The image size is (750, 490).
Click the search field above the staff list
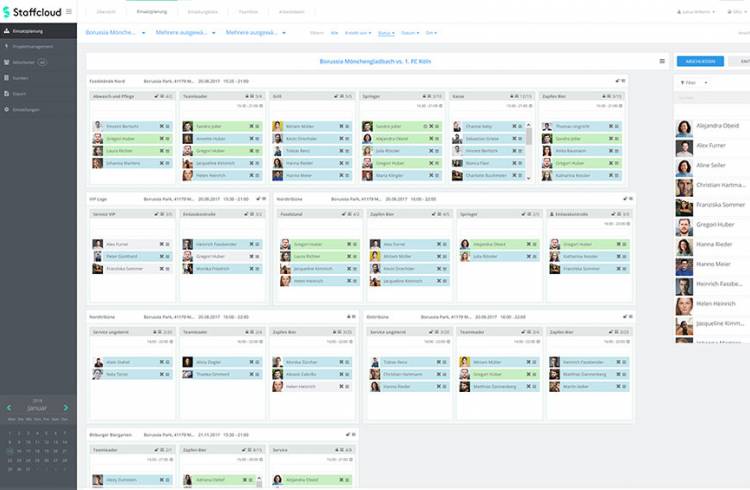pyautogui.click(x=713, y=98)
